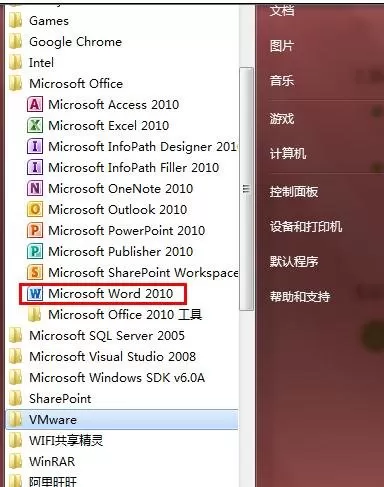
Task: Expand the Intel program group
Action: [x=41, y=63]
